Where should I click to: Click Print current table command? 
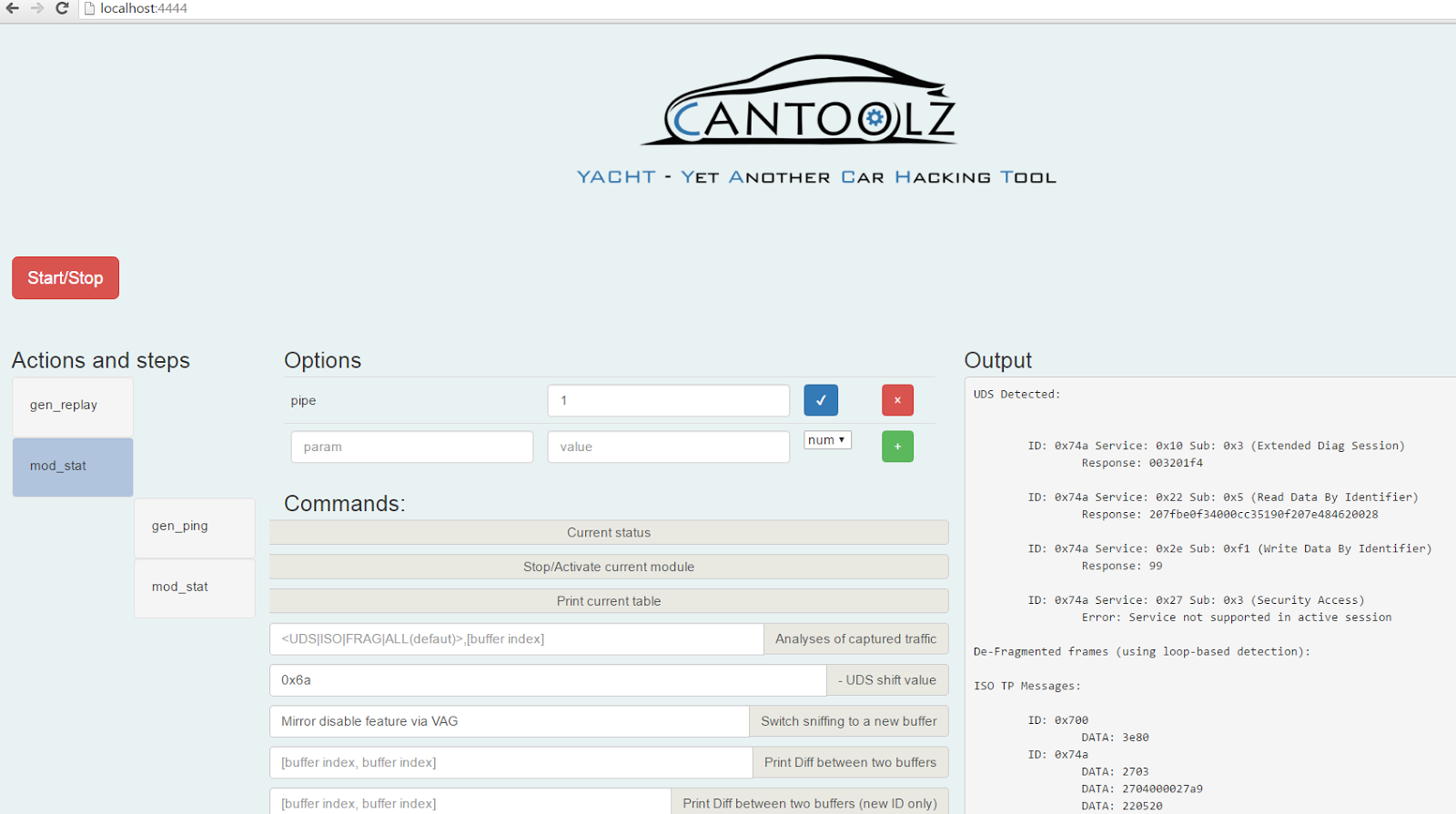(x=609, y=601)
